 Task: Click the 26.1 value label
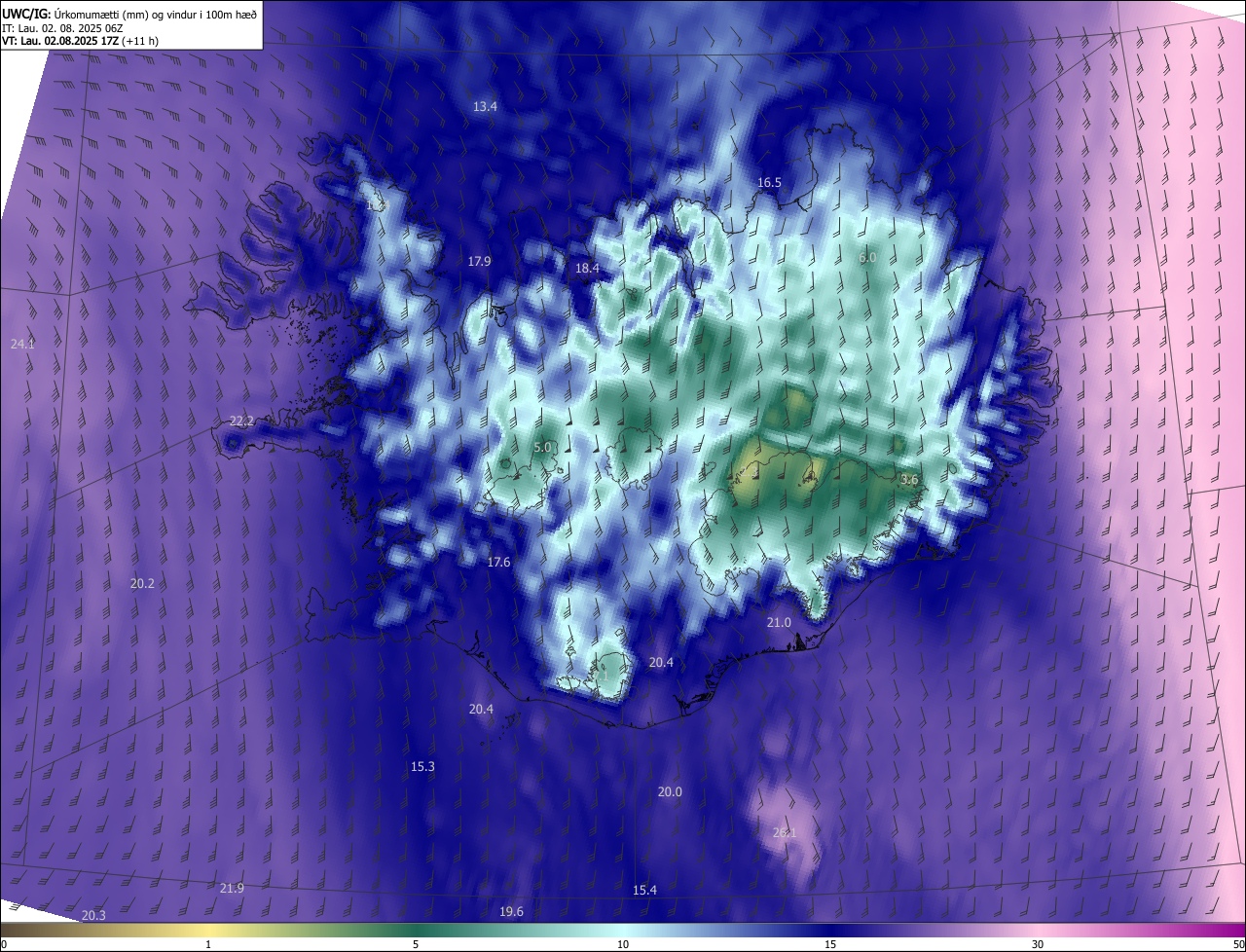click(x=784, y=832)
